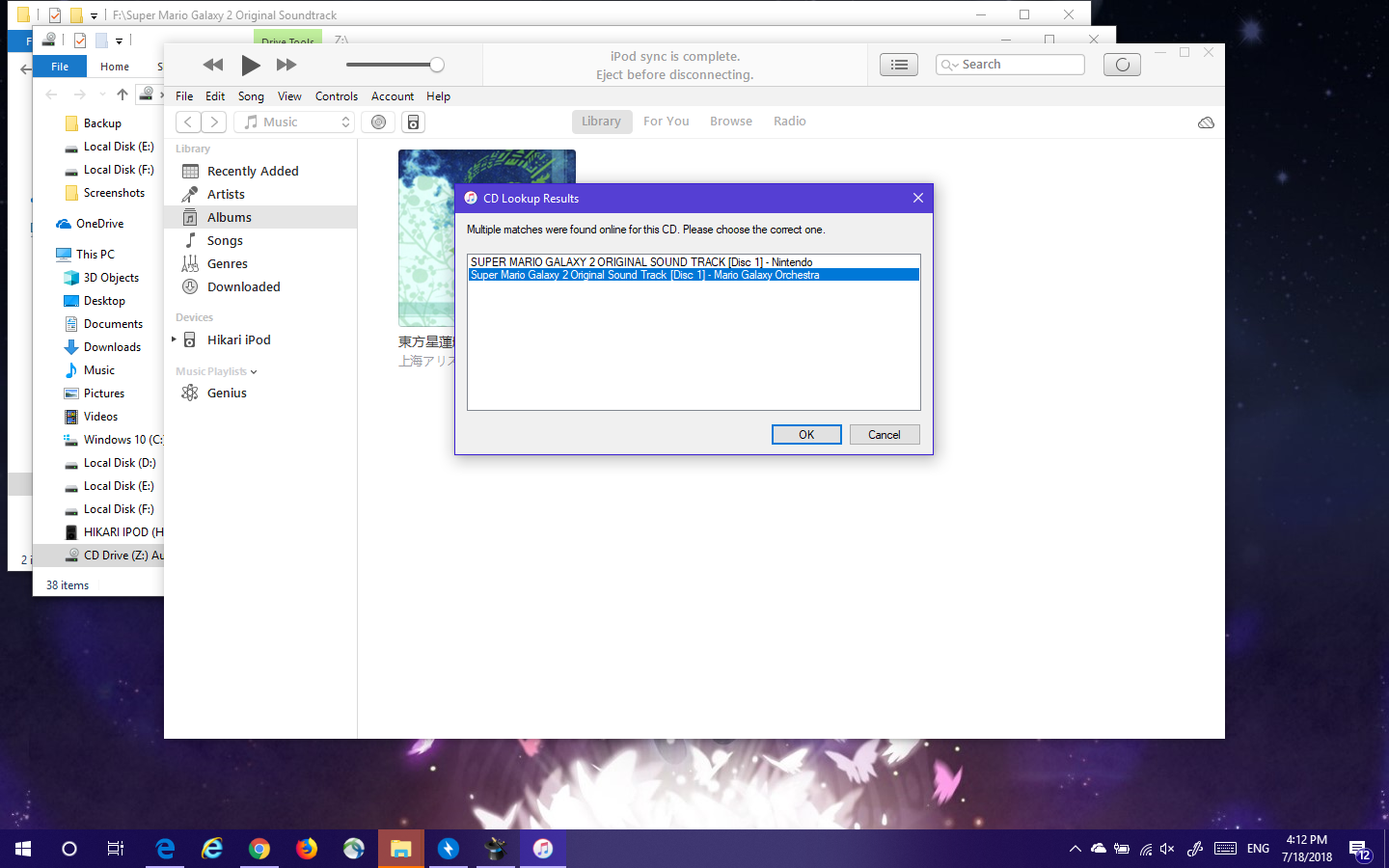Open Home tab in Explorer ribbon
Image resolution: width=1389 pixels, height=868 pixels.
coord(115,67)
